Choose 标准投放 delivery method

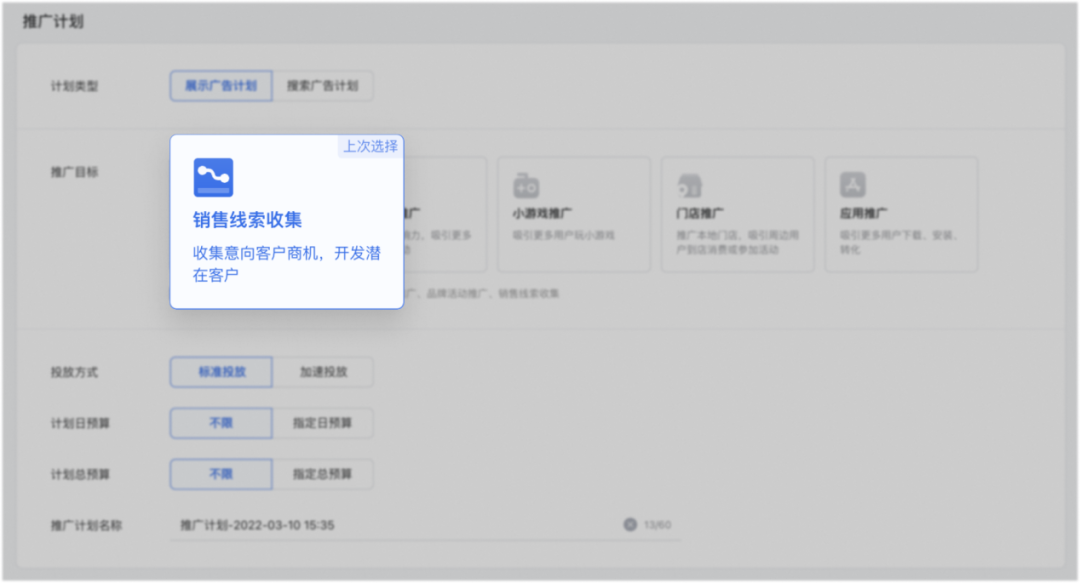coord(221,372)
